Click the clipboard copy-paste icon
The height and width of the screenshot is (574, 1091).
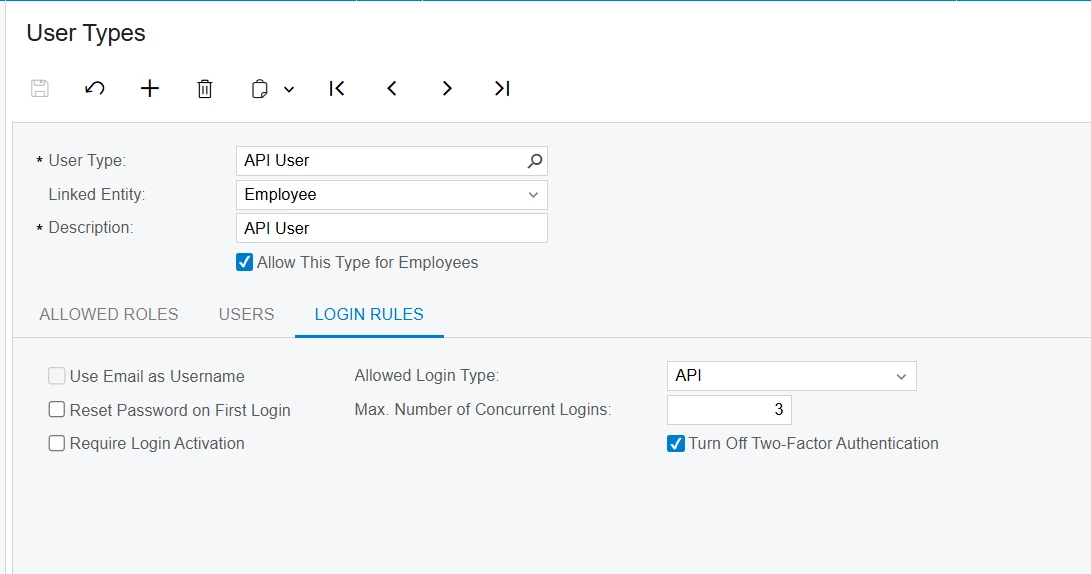[260, 89]
